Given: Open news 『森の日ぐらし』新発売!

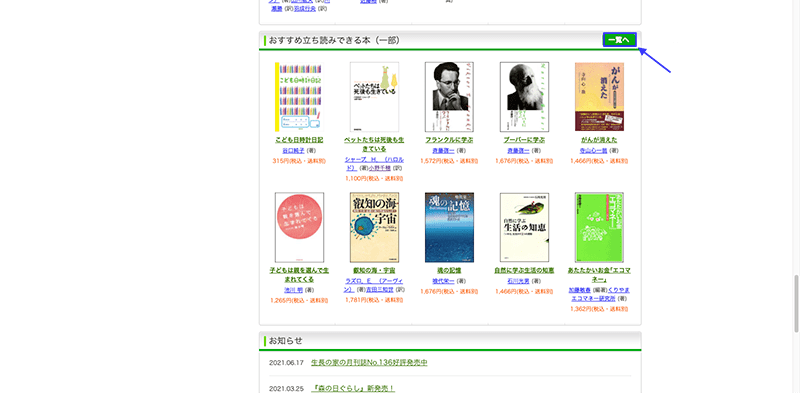Looking at the screenshot, I should (x=353, y=389).
